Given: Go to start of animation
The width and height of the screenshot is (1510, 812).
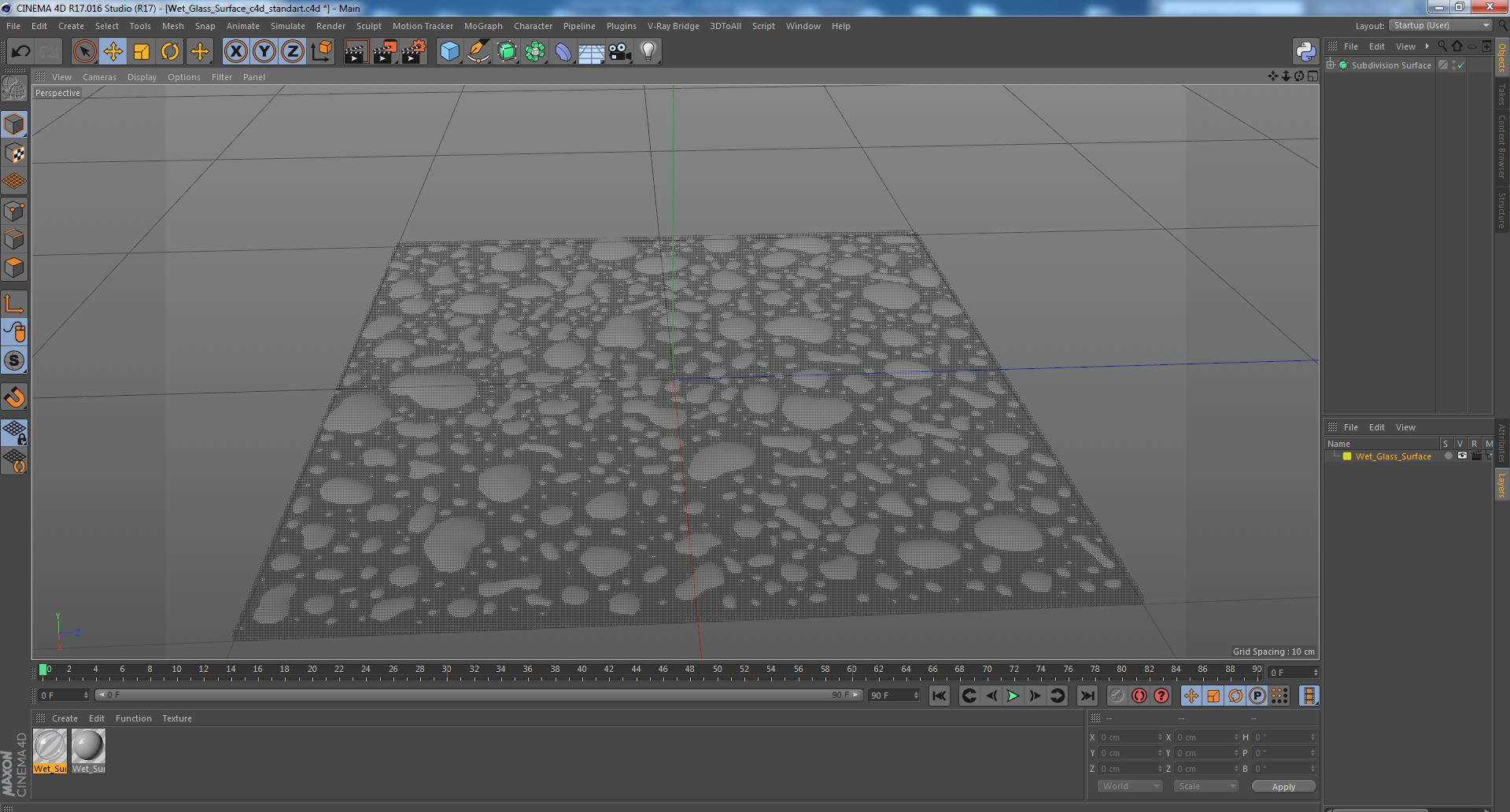Looking at the screenshot, I should click(x=939, y=696).
